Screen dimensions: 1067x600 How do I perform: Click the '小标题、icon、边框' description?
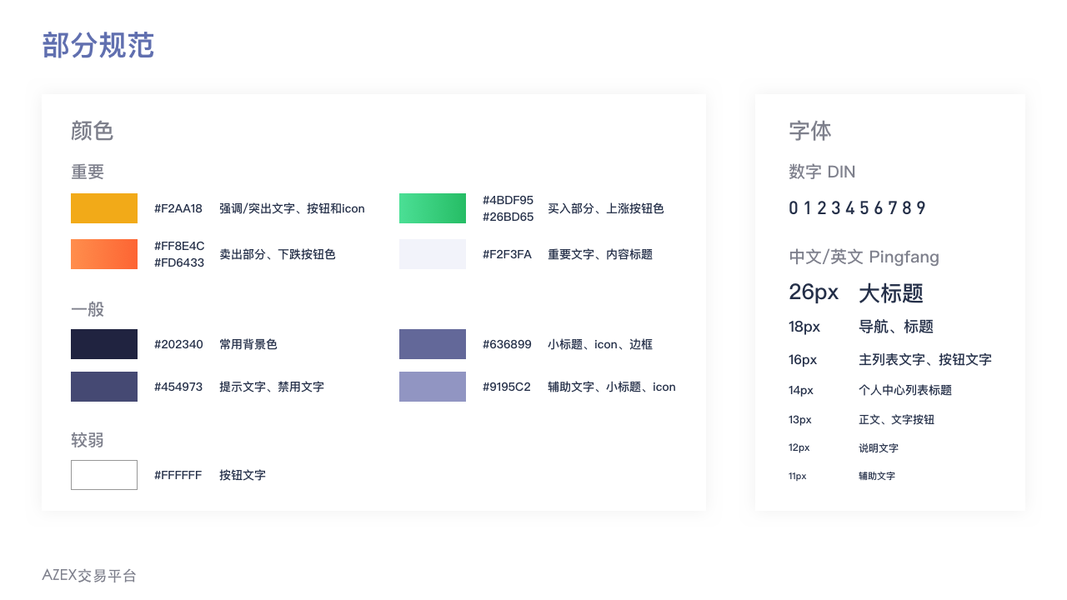[x=600, y=344]
